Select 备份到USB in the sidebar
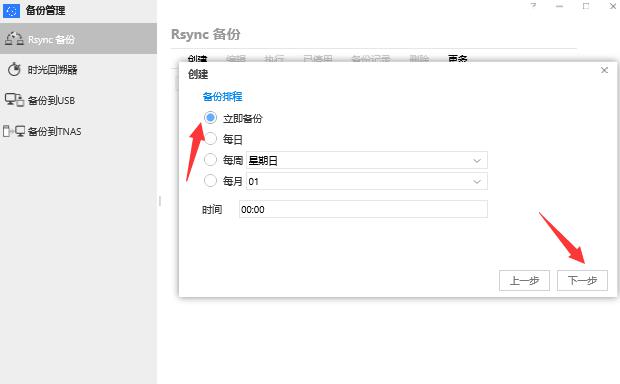This screenshot has width=620, height=384. pos(78,100)
